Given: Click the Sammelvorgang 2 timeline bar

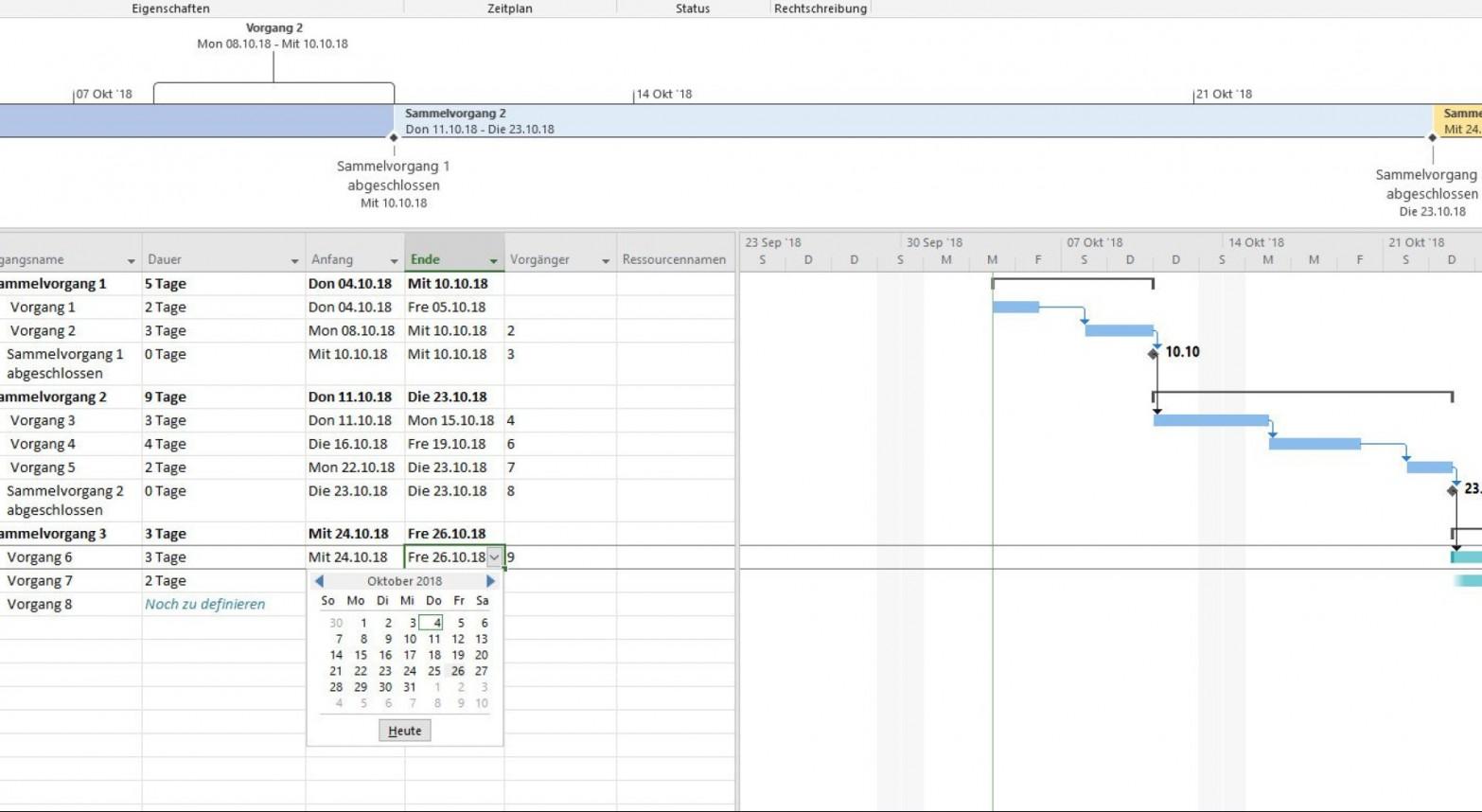Looking at the screenshot, I should tap(913, 121).
